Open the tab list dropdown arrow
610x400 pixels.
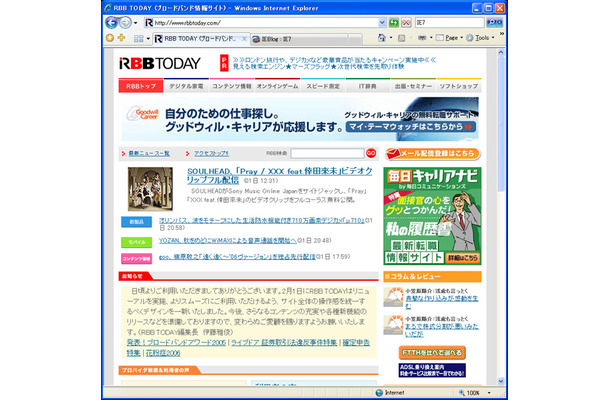148,39
